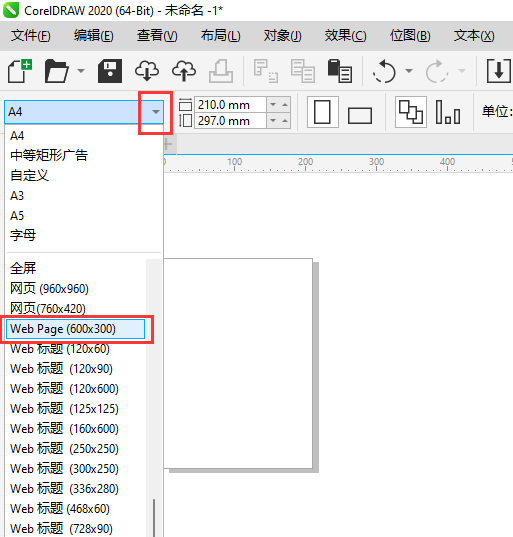
Task: Click the page height icon
Action: (x=185, y=121)
